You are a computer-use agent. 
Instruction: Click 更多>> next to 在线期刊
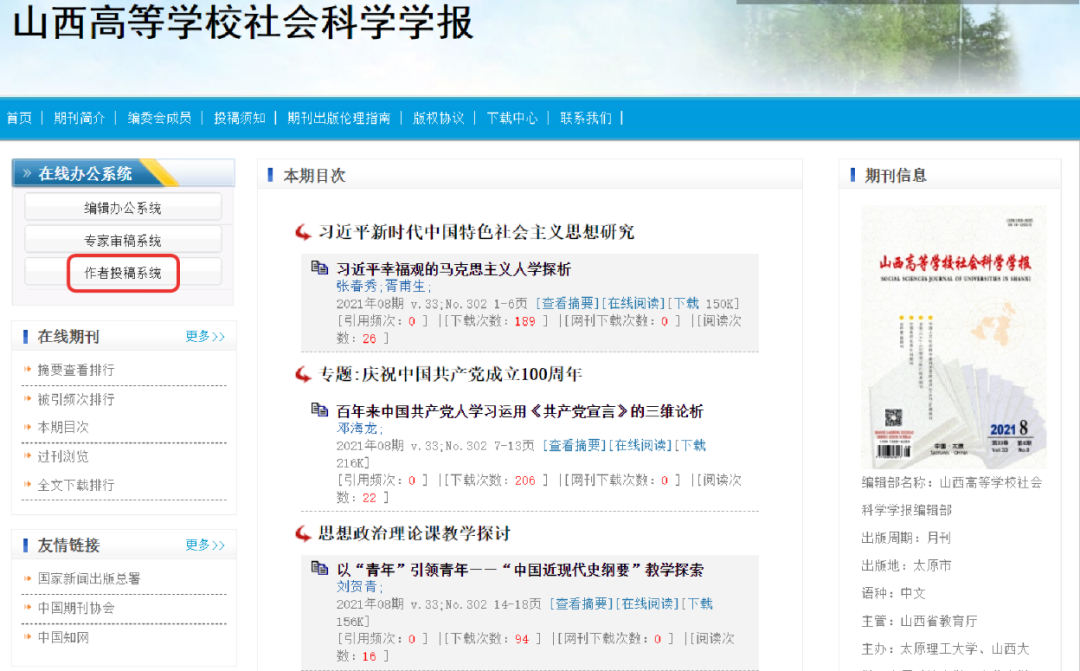point(205,336)
